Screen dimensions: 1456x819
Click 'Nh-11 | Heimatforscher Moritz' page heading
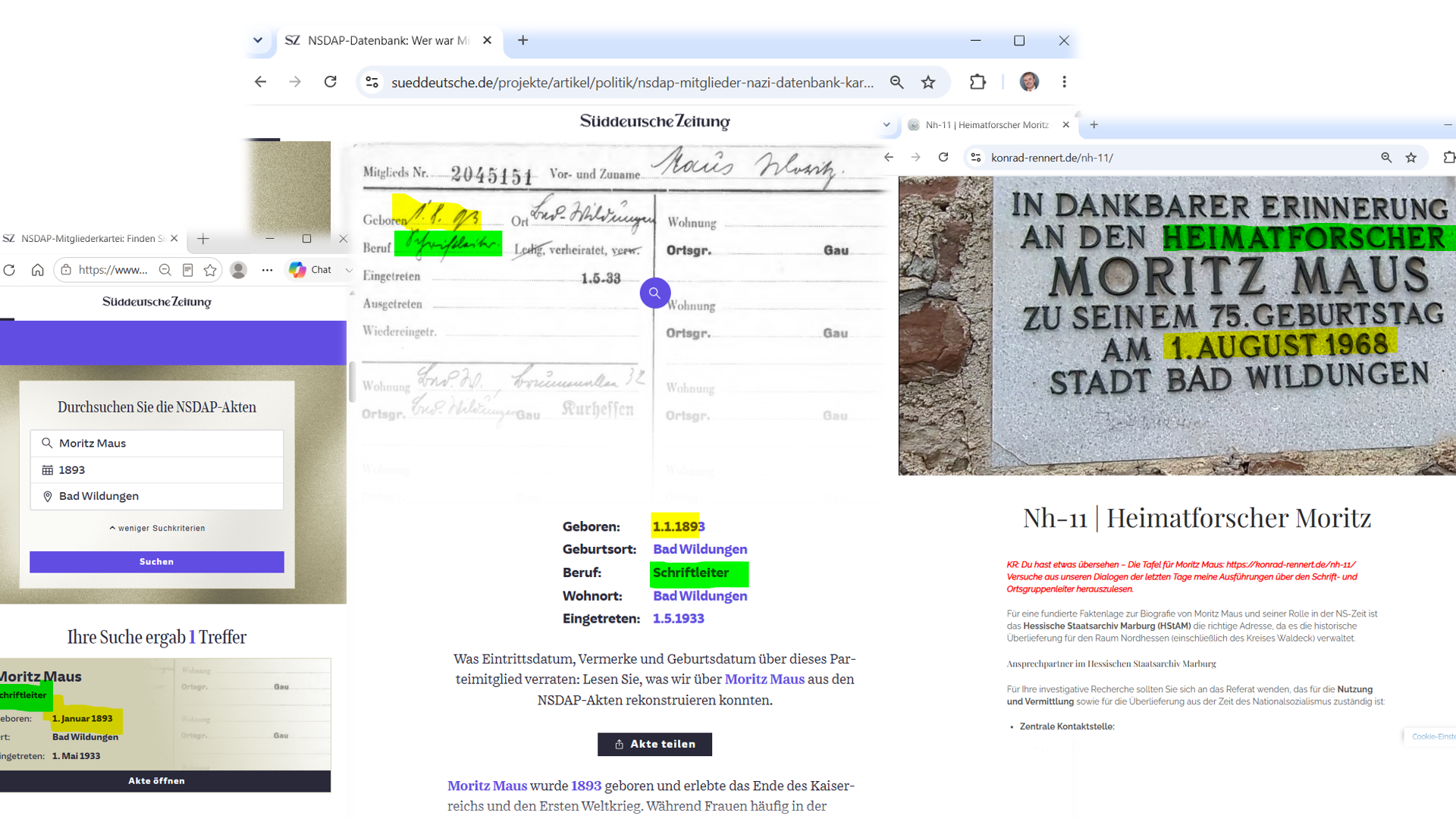1197,518
